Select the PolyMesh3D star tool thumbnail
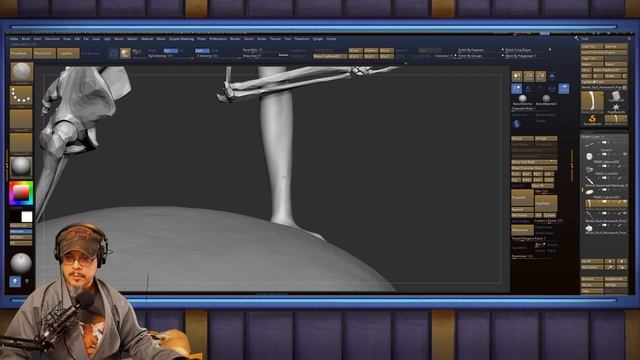 (616, 108)
